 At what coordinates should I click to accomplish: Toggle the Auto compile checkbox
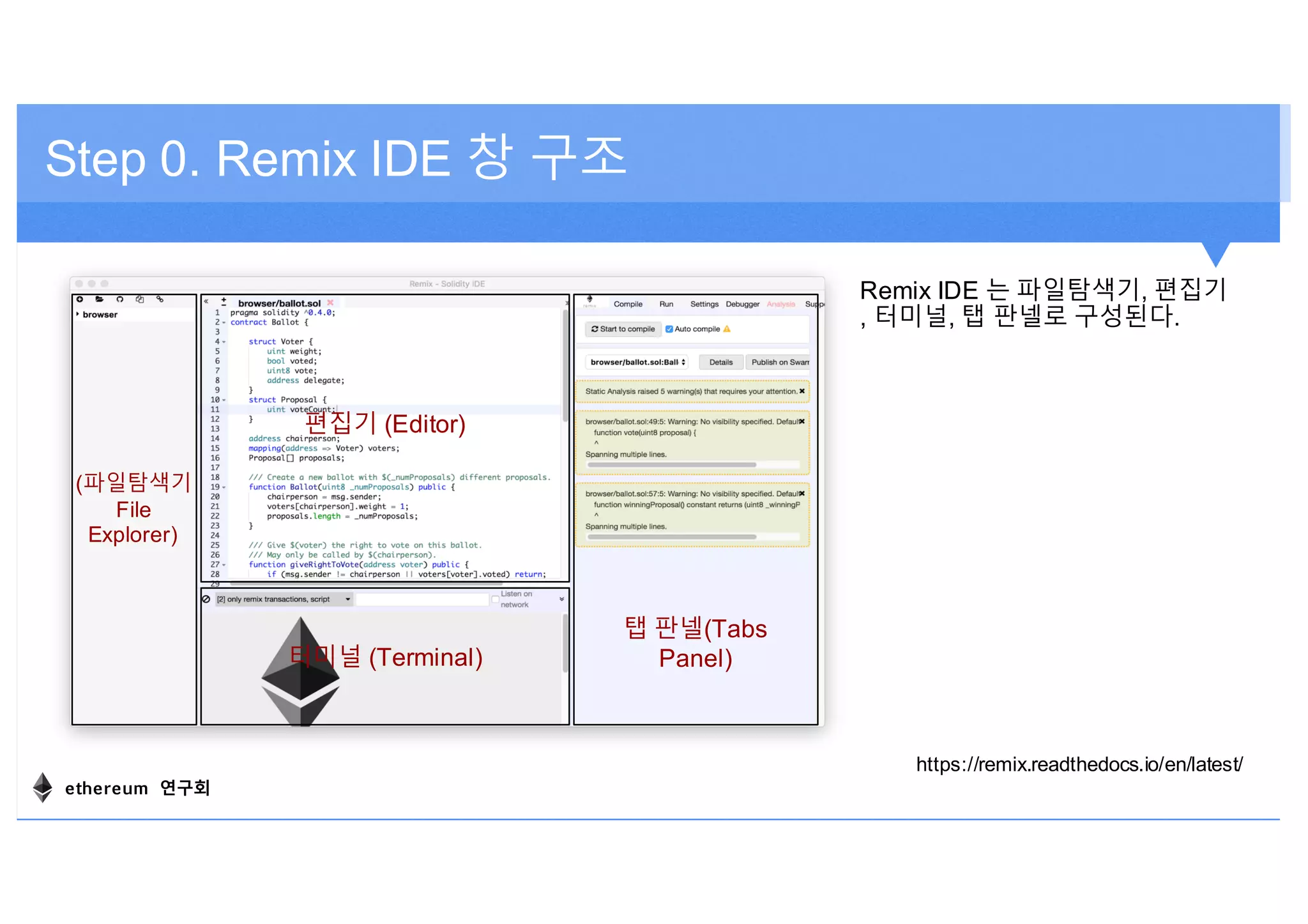(x=669, y=329)
